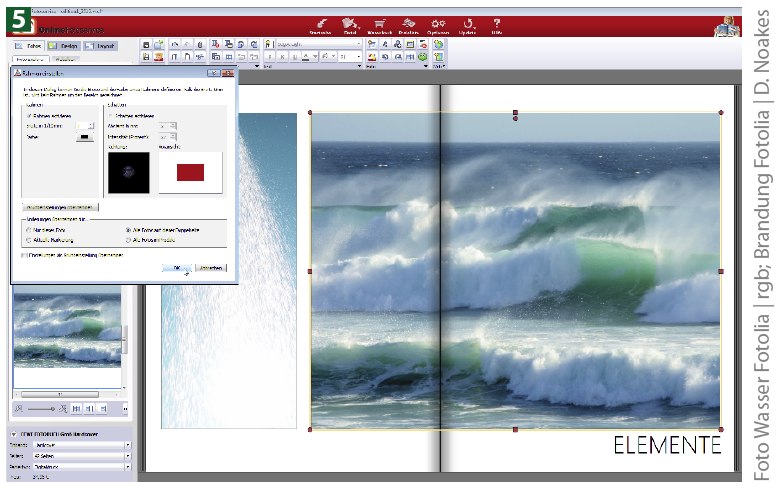Select the third thumbnail view mode icon
This screenshot has height=490, width=777.
[103, 409]
